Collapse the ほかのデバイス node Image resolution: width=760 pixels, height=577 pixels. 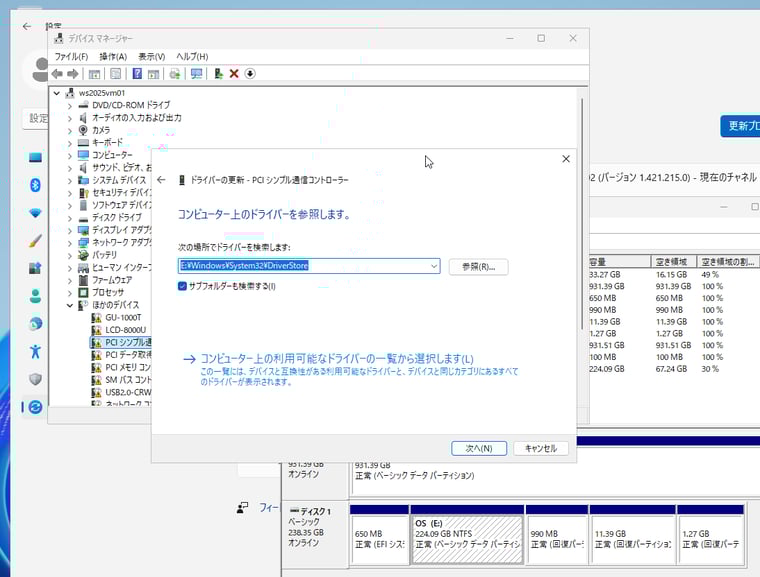69,305
